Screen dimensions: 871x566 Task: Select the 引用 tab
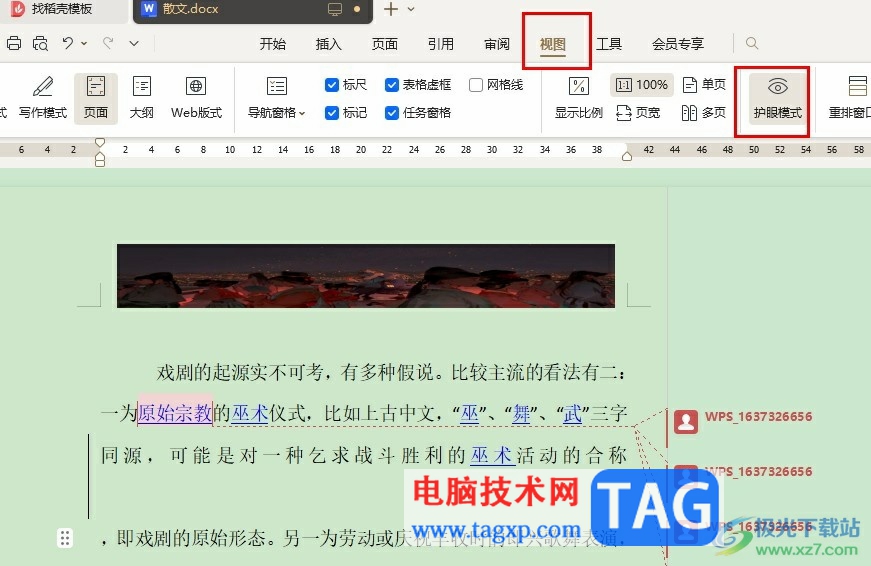coord(441,44)
